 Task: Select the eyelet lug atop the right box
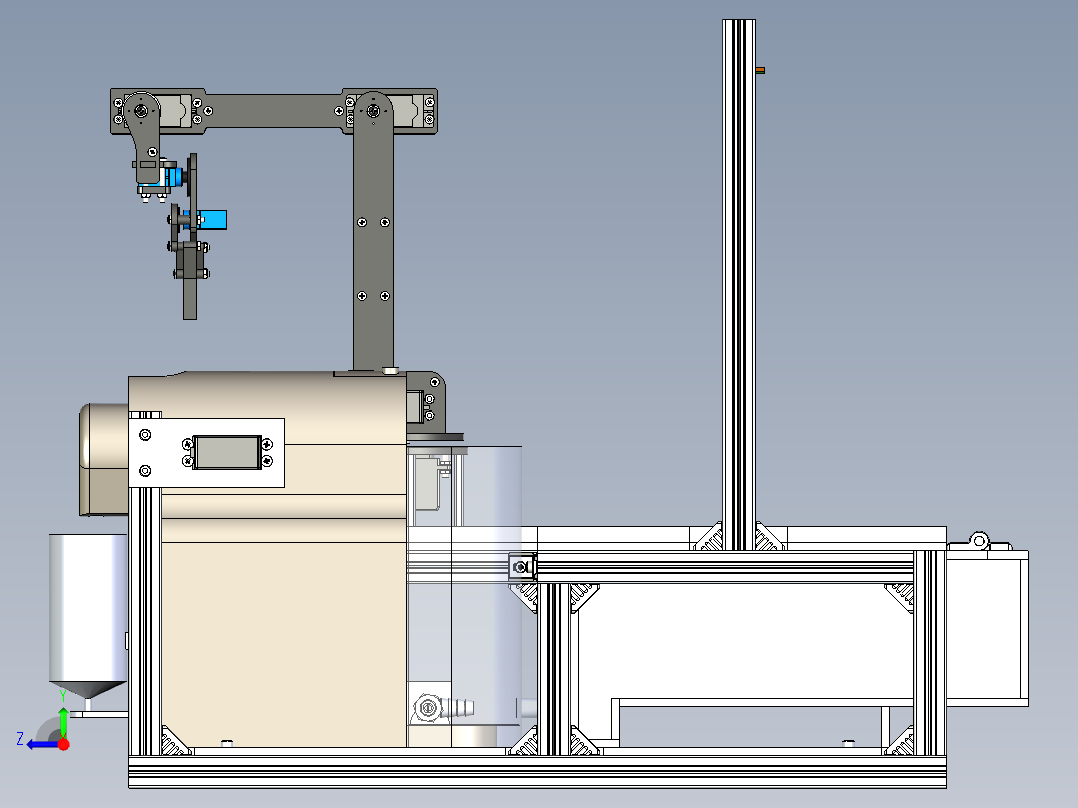[x=979, y=540]
